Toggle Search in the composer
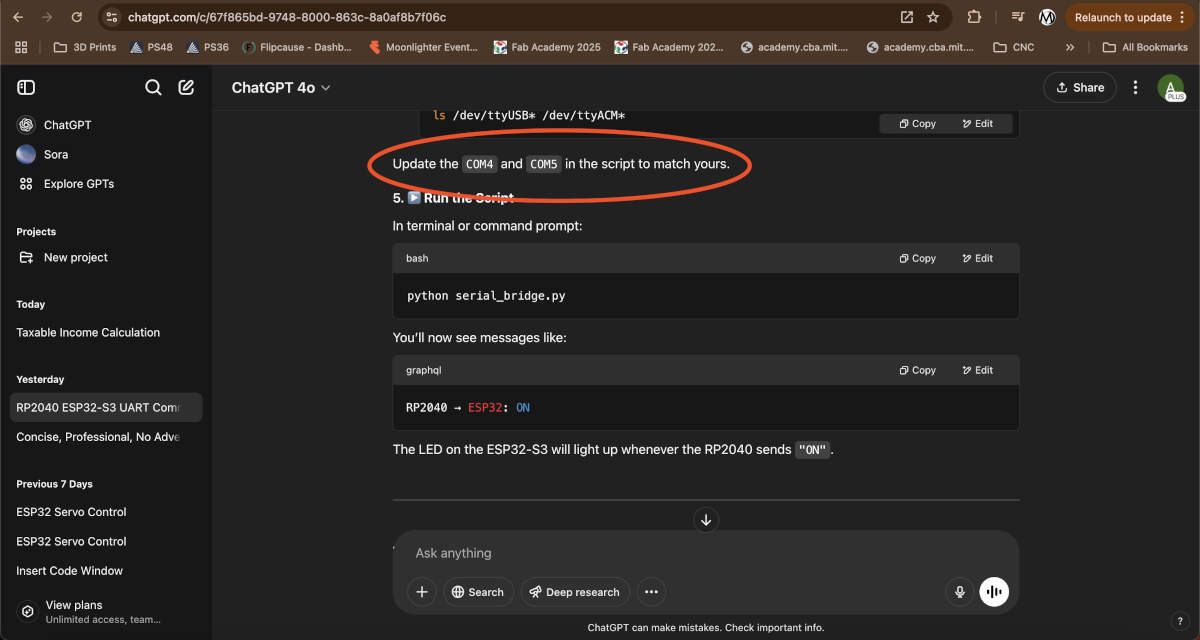The image size is (1200, 640). point(478,592)
